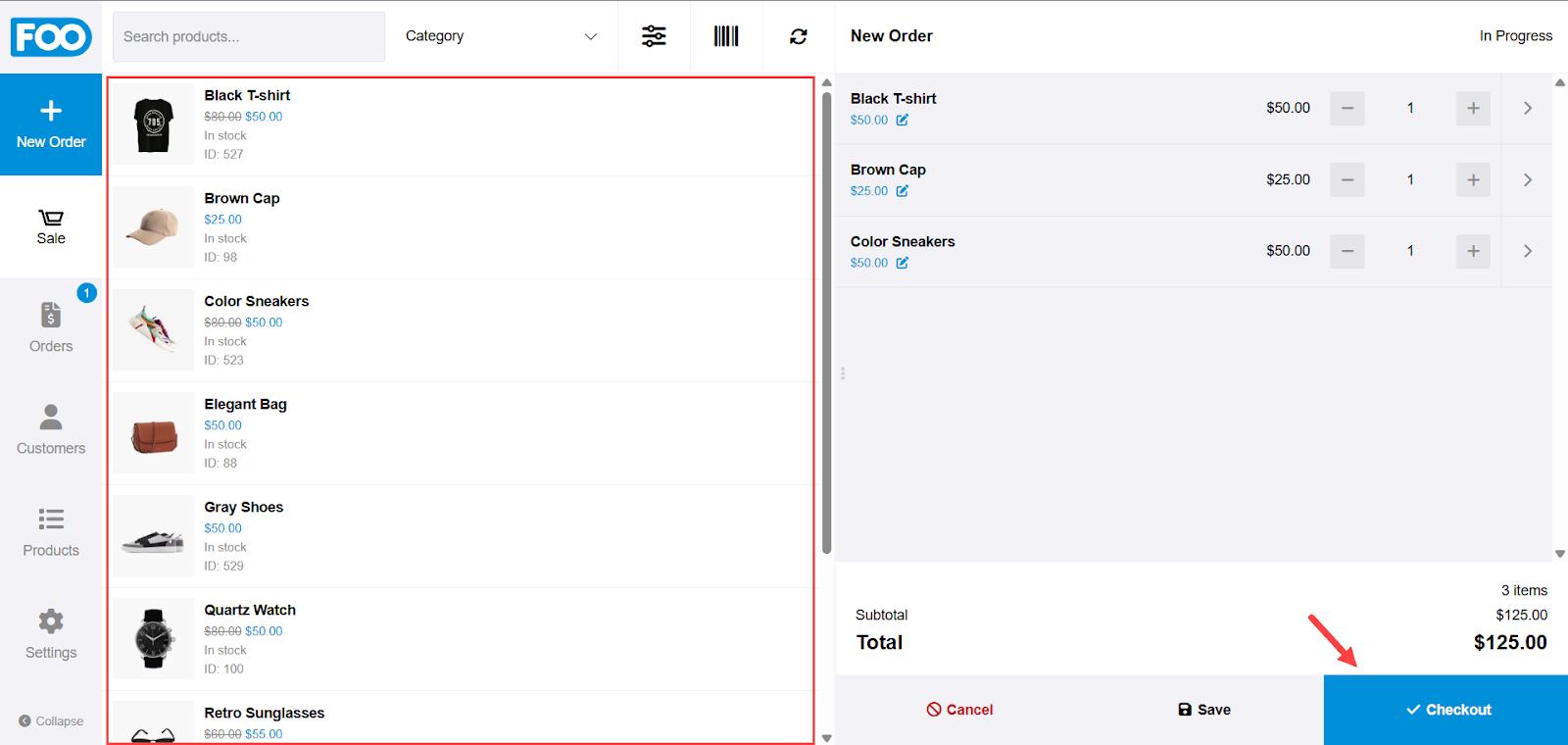This screenshot has height=745, width=1568.
Task: Open the Customers section
Action: pos(51,429)
